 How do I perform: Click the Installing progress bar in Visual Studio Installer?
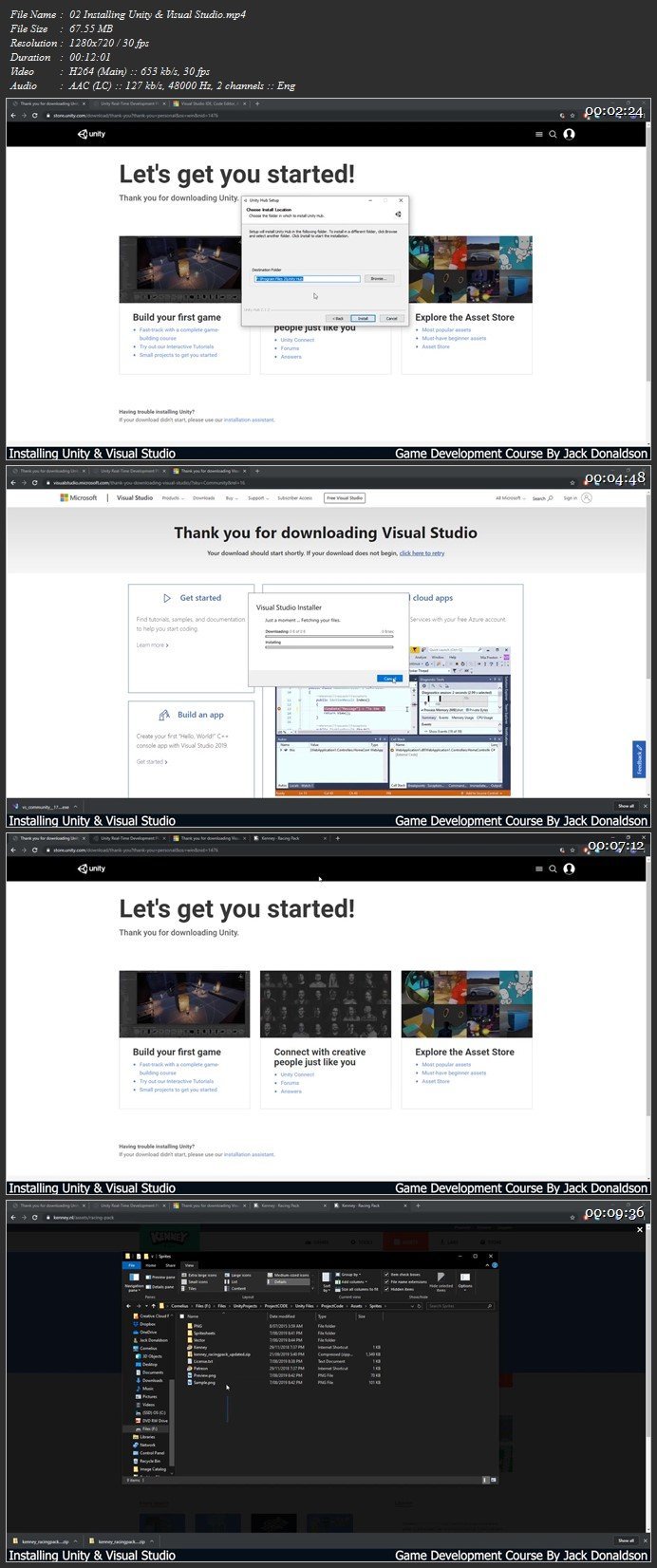[x=328, y=646]
